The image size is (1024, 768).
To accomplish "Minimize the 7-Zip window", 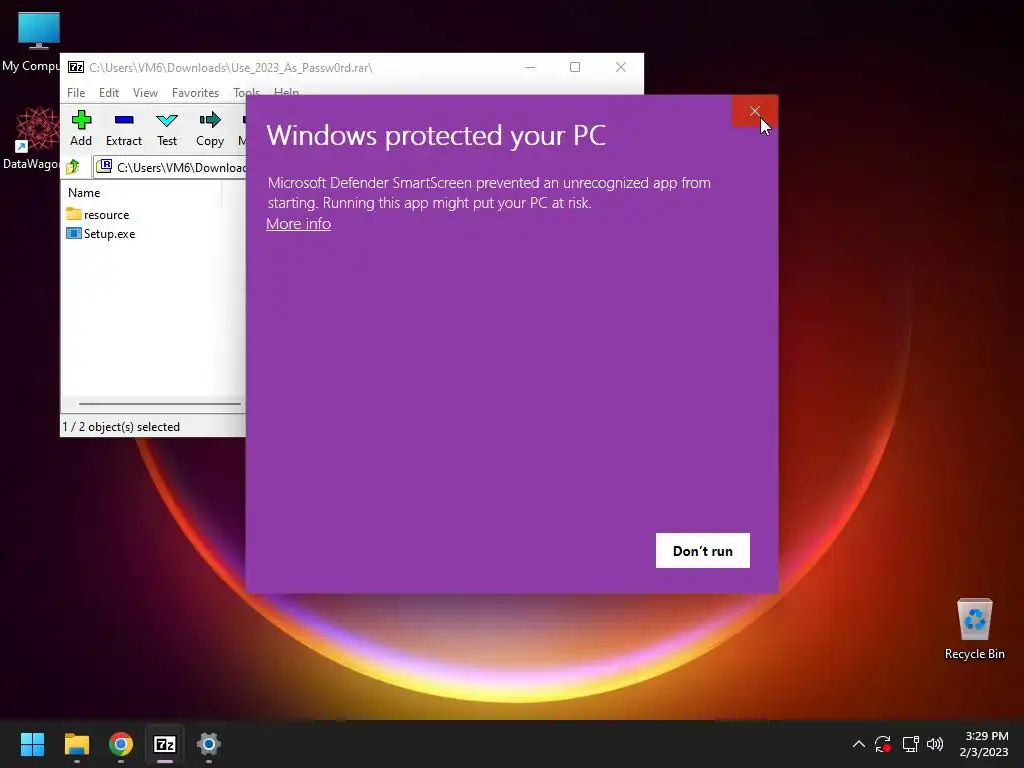I will [x=530, y=67].
